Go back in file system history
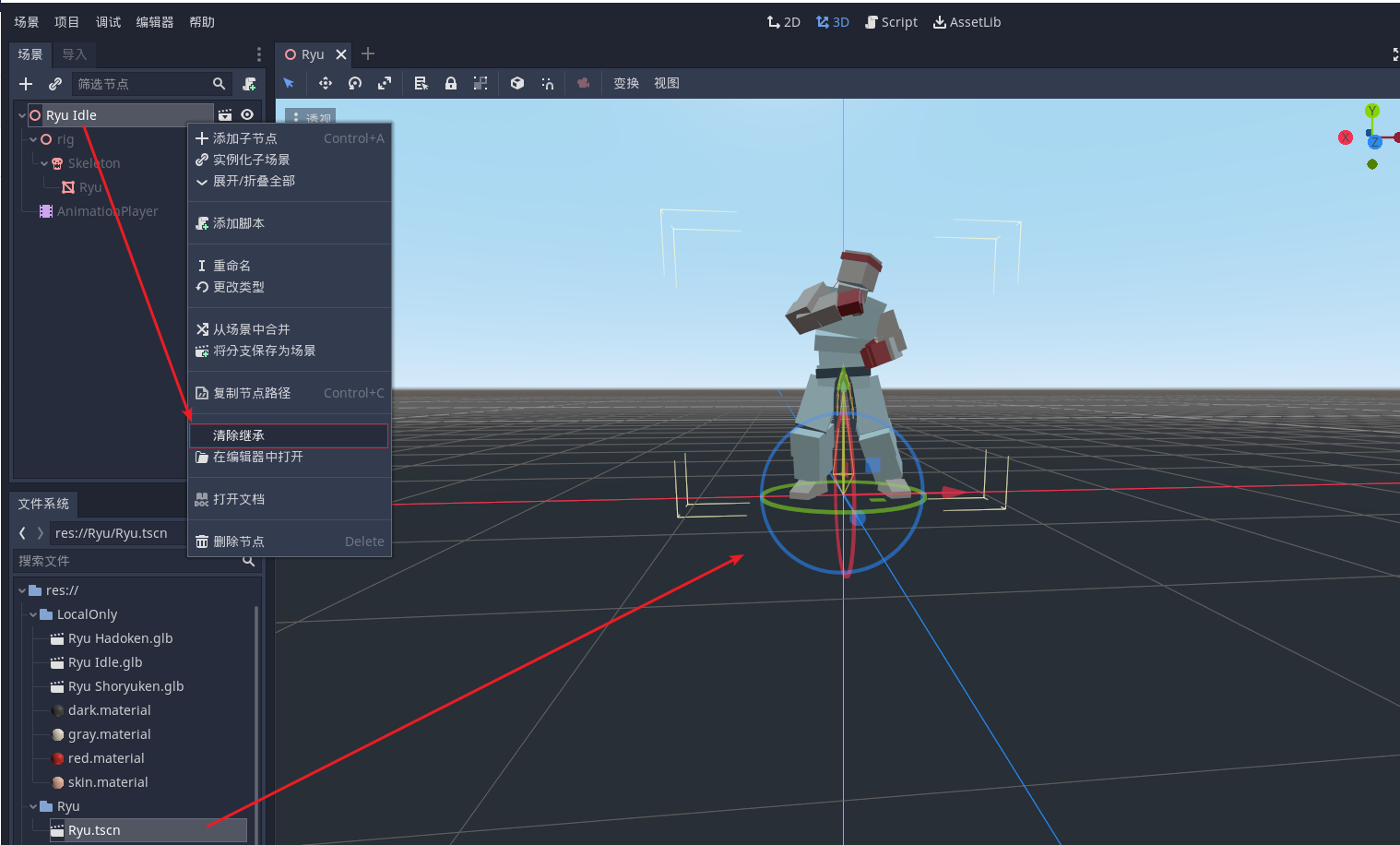Image resolution: width=1400 pixels, height=845 pixels. 22,533
